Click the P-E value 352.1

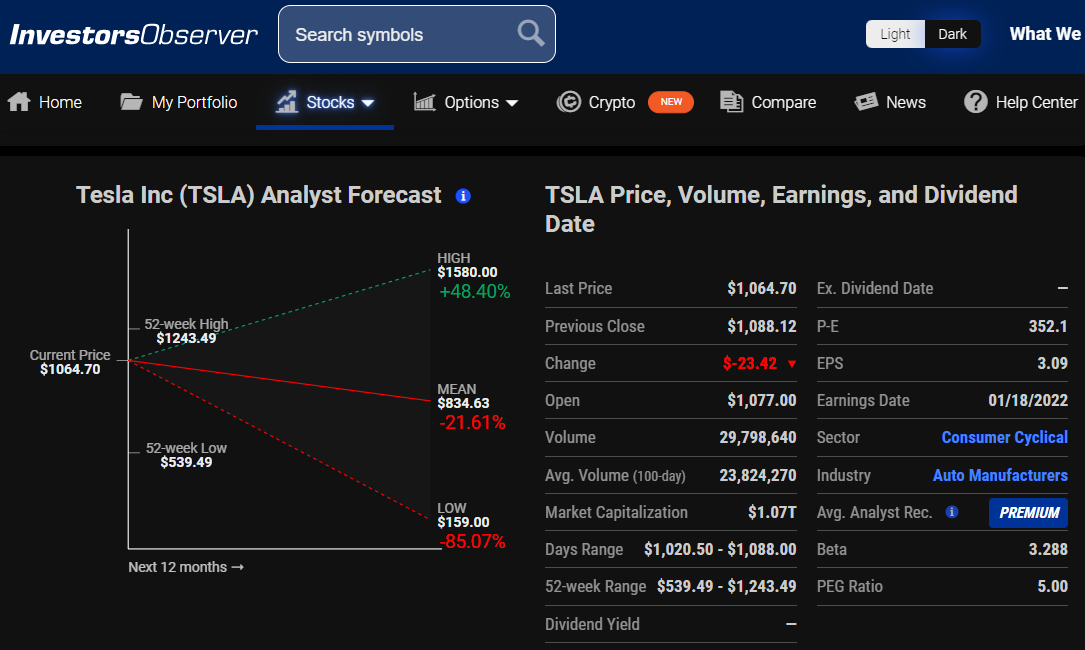click(x=1048, y=326)
